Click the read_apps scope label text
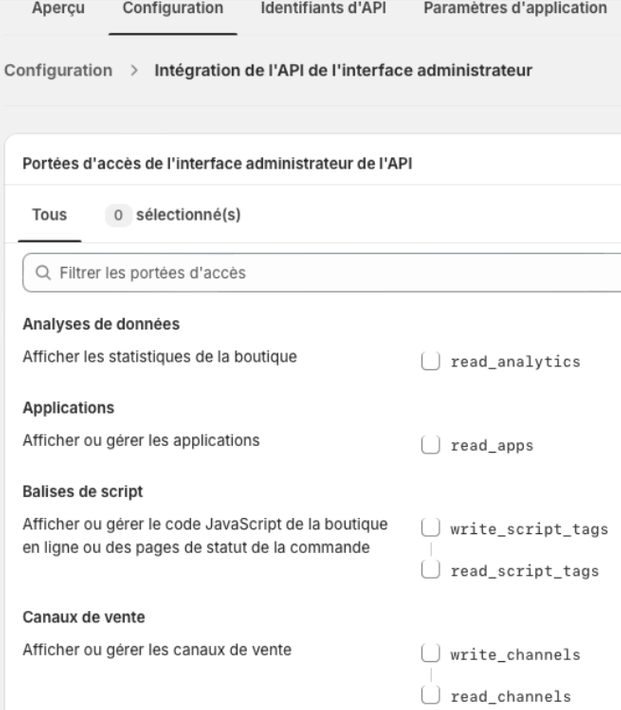This screenshot has width=621, height=710. click(x=492, y=446)
